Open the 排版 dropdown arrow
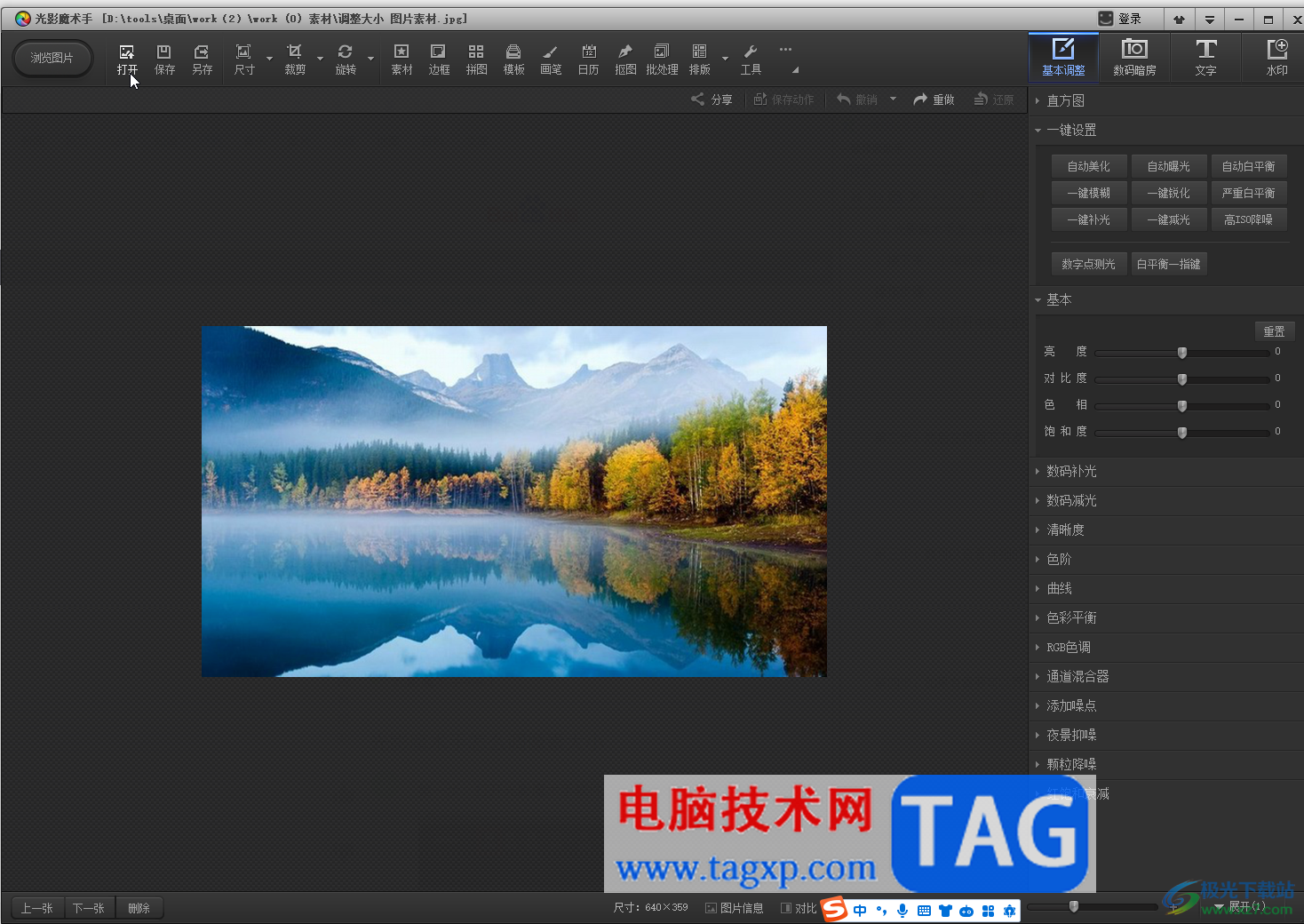 point(725,60)
